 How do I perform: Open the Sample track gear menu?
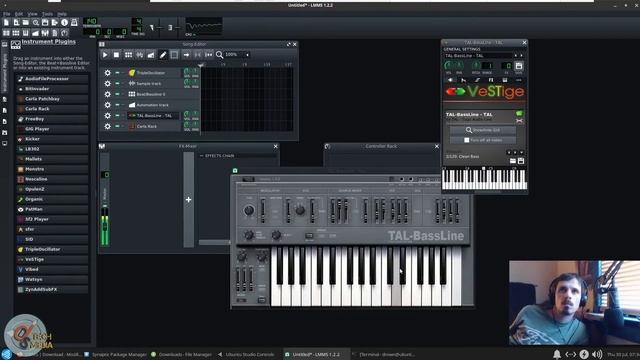[x=107, y=83]
